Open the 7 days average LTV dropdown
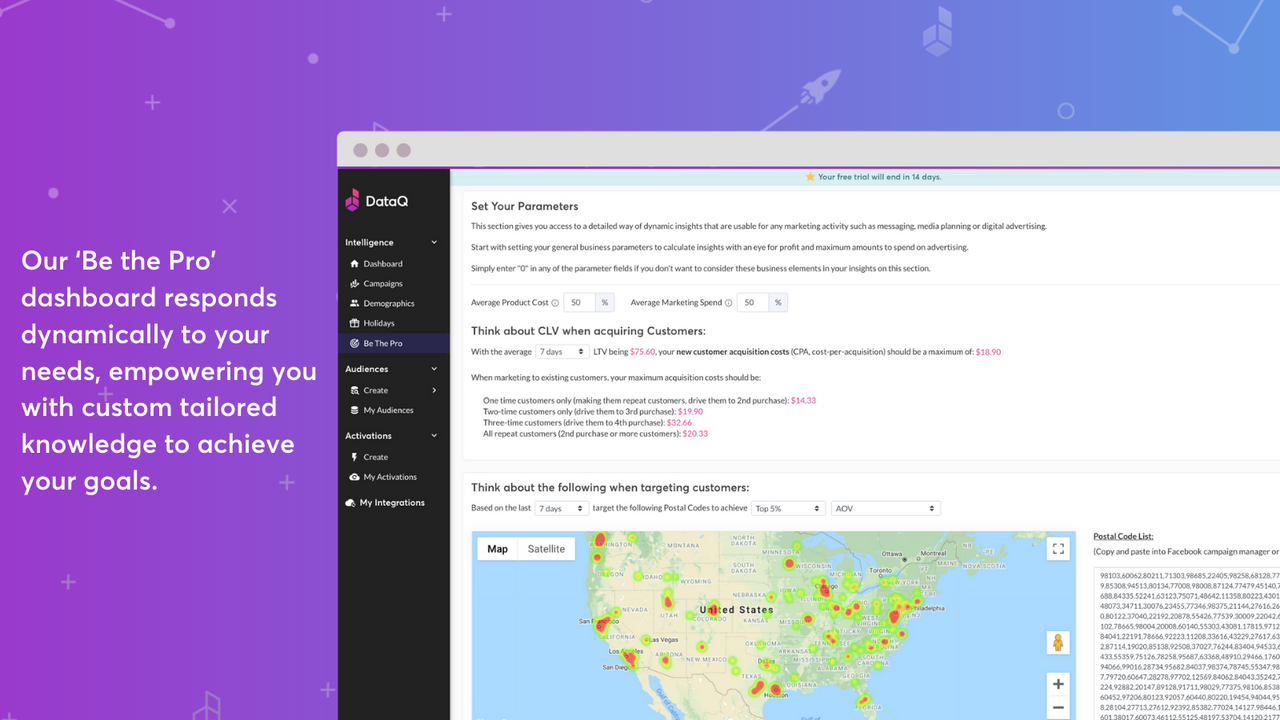The width and height of the screenshot is (1280, 720). click(561, 351)
